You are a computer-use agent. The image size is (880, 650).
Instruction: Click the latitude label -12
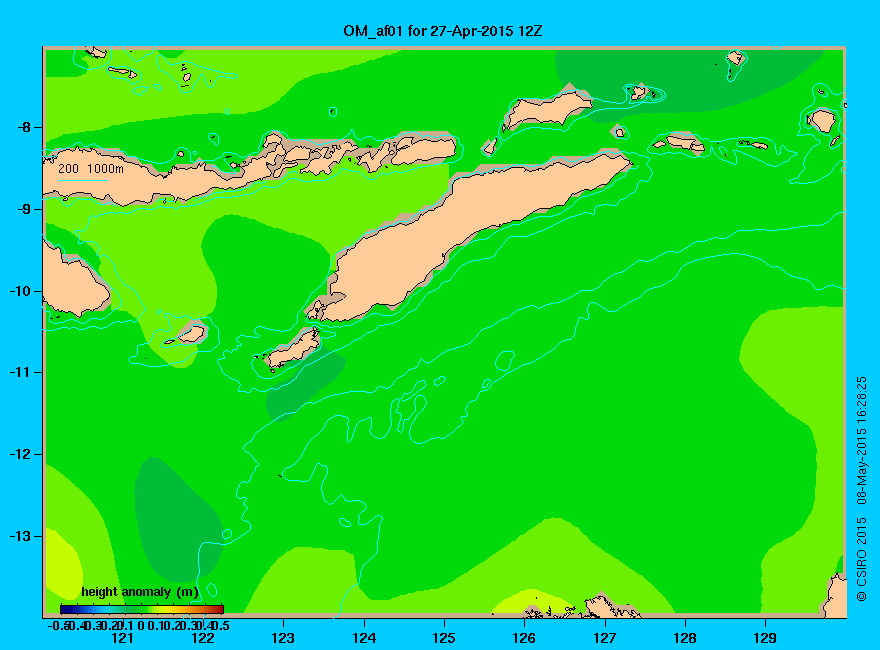(x=21, y=454)
